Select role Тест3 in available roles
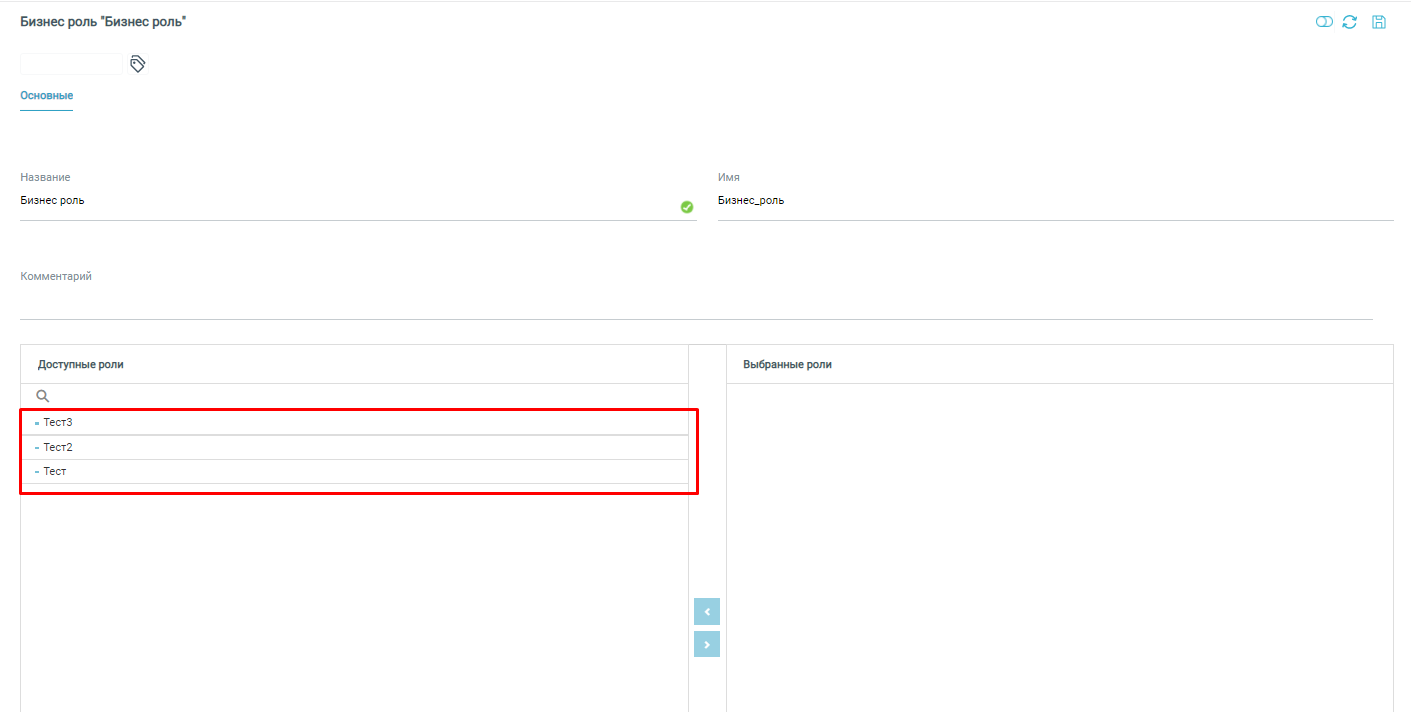 (x=58, y=423)
